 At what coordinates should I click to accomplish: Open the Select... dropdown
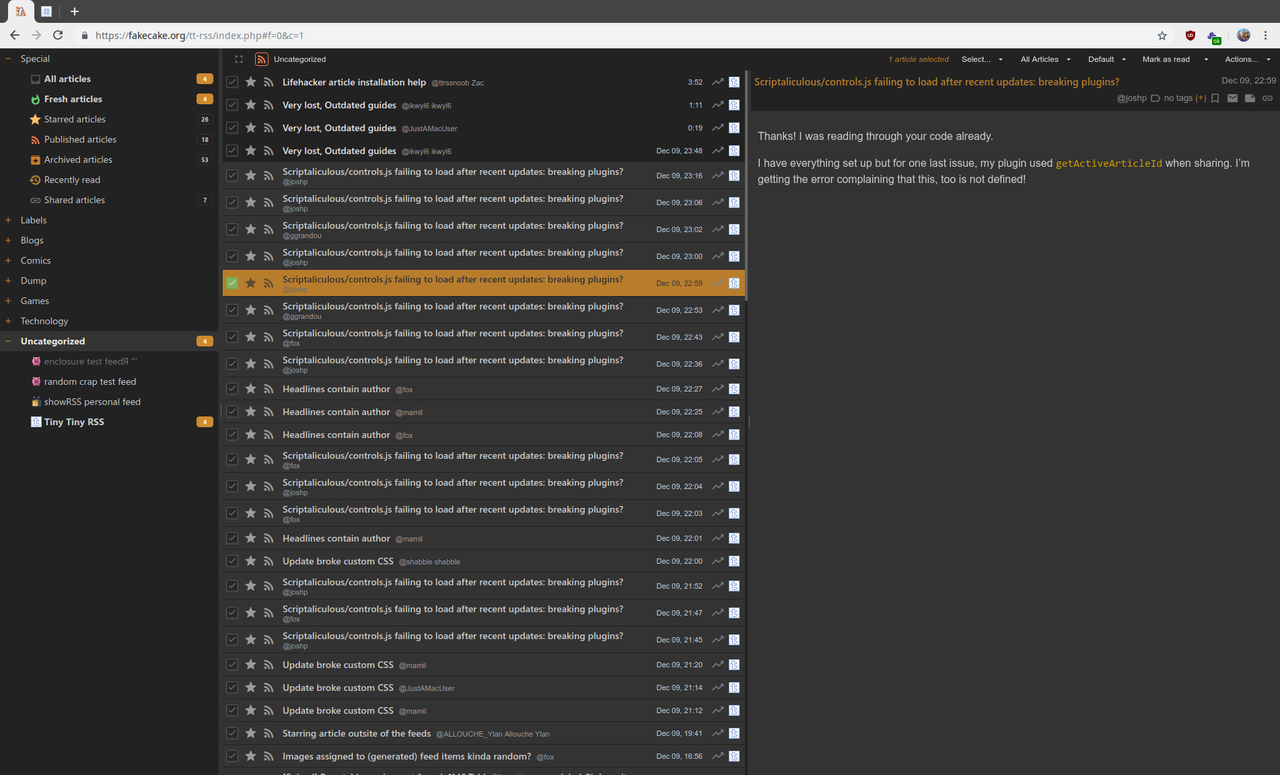click(981, 59)
